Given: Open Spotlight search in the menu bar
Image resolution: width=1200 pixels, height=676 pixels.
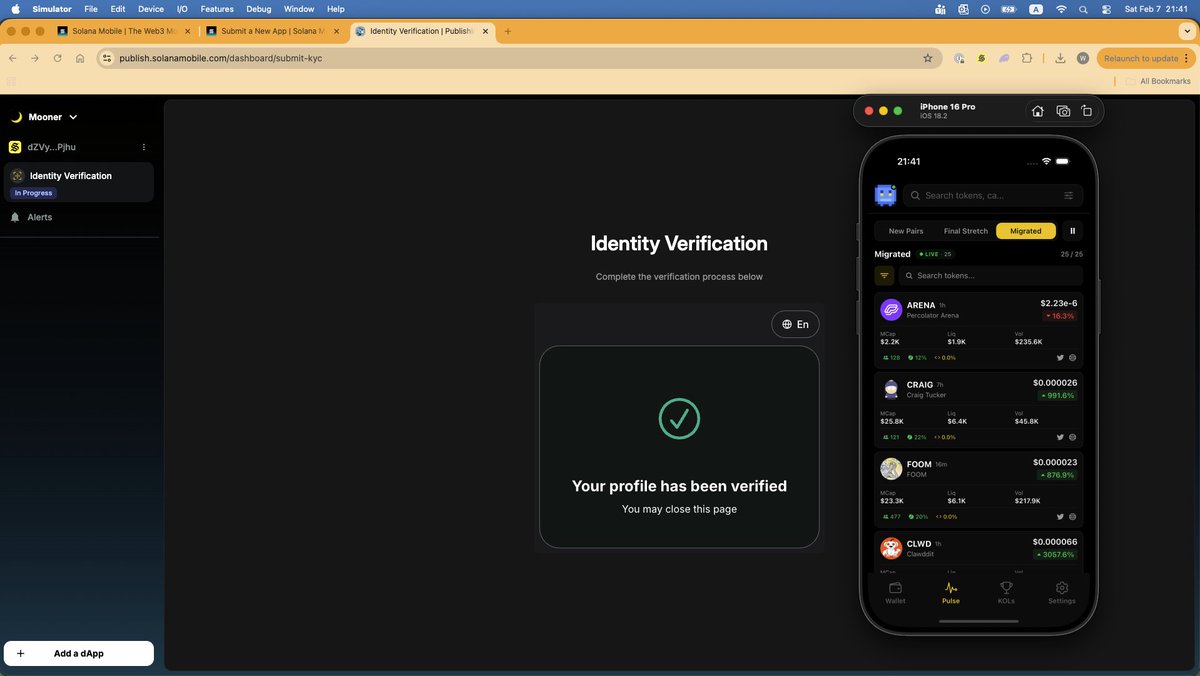Looking at the screenshot, I should [x=1083, y=9].
